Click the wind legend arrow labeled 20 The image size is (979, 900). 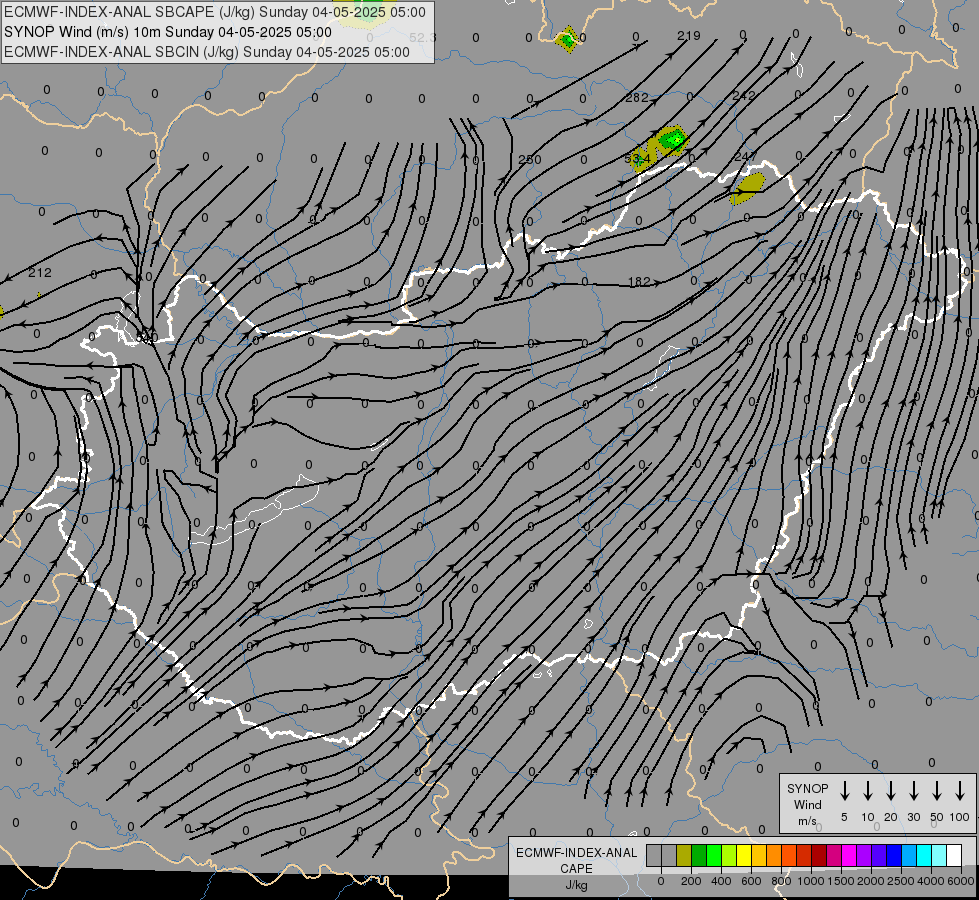891,791
